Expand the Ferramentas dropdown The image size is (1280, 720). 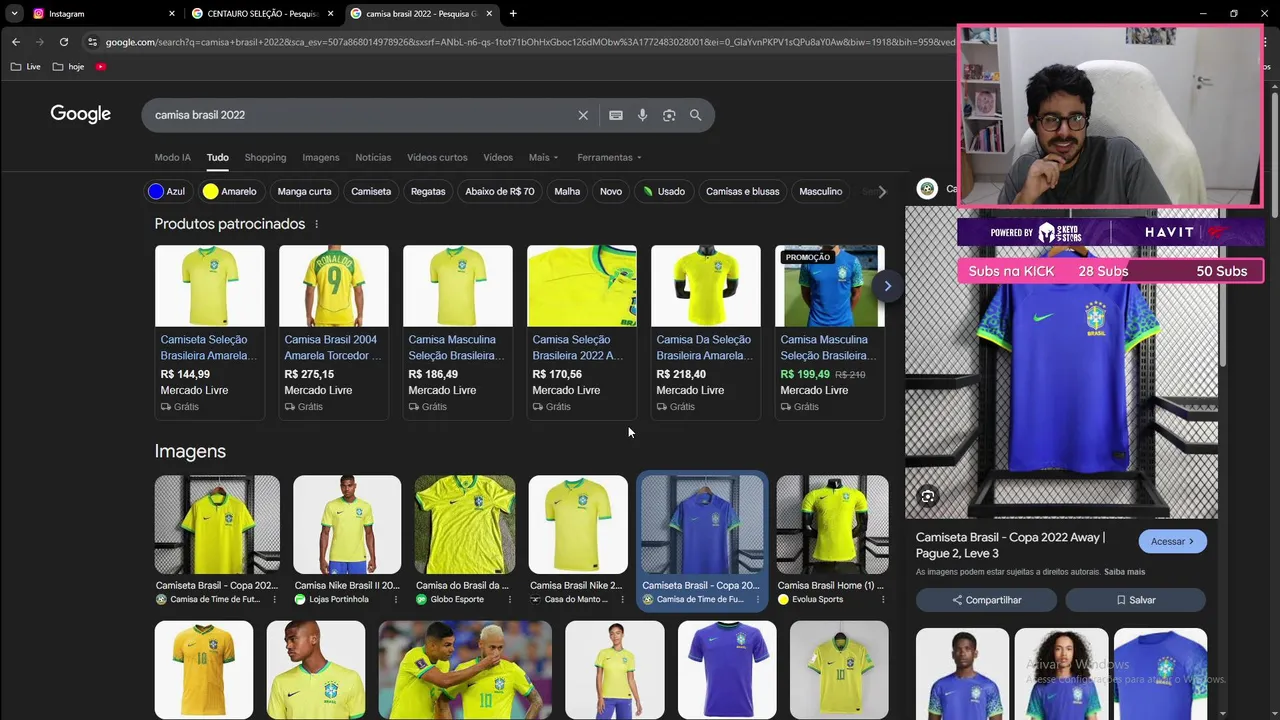609,157
